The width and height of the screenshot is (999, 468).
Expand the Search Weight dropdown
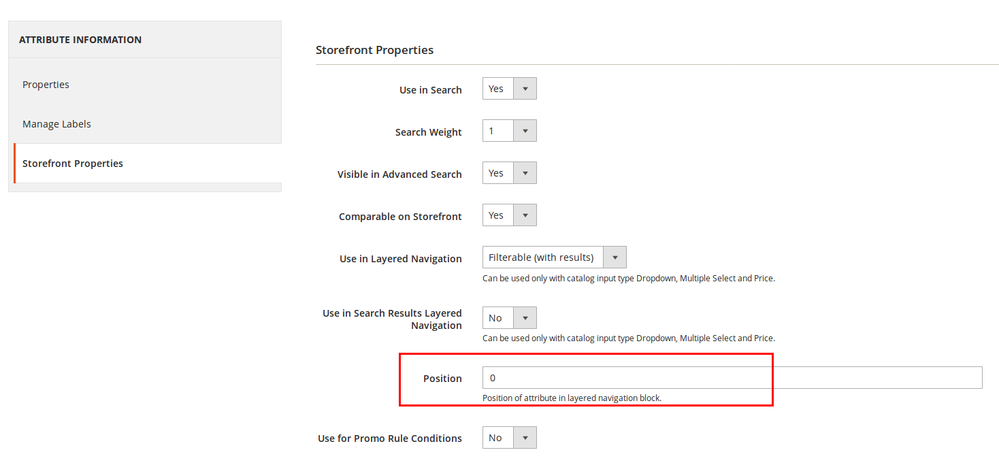tap(509, 131)
